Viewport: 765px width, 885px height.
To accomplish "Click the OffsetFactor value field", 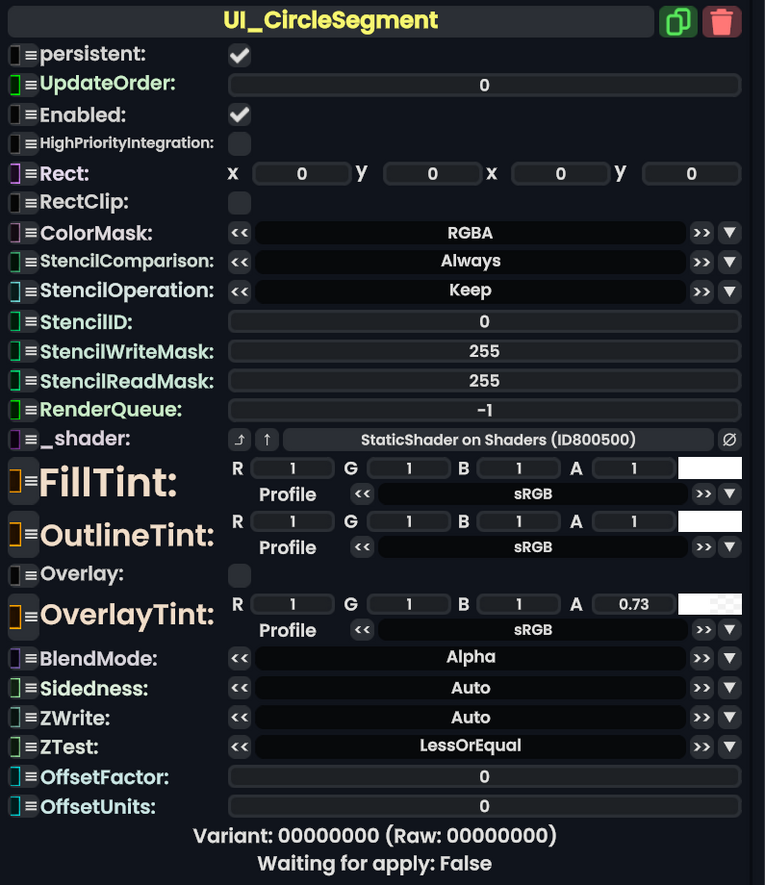I will coord(484,777).
